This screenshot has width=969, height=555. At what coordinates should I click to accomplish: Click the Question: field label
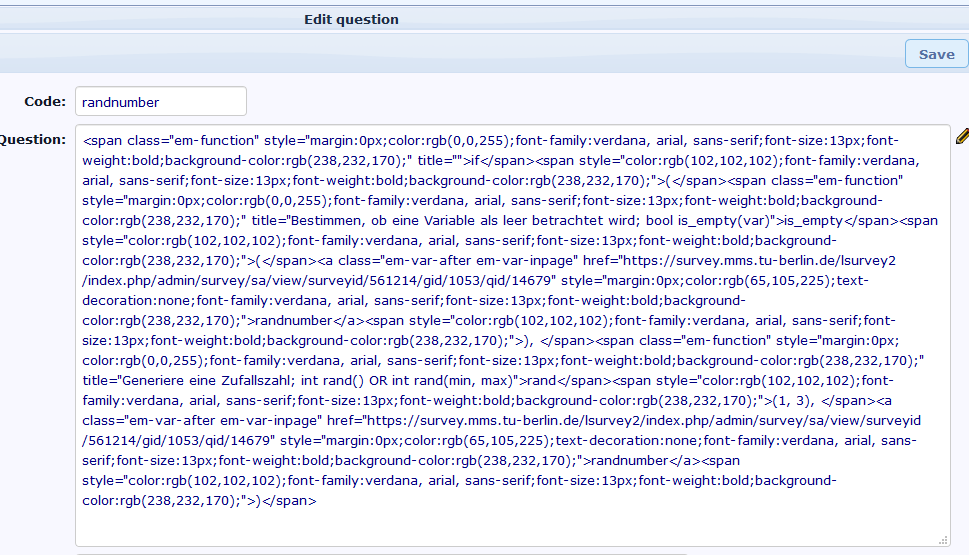tap(34, 139)
